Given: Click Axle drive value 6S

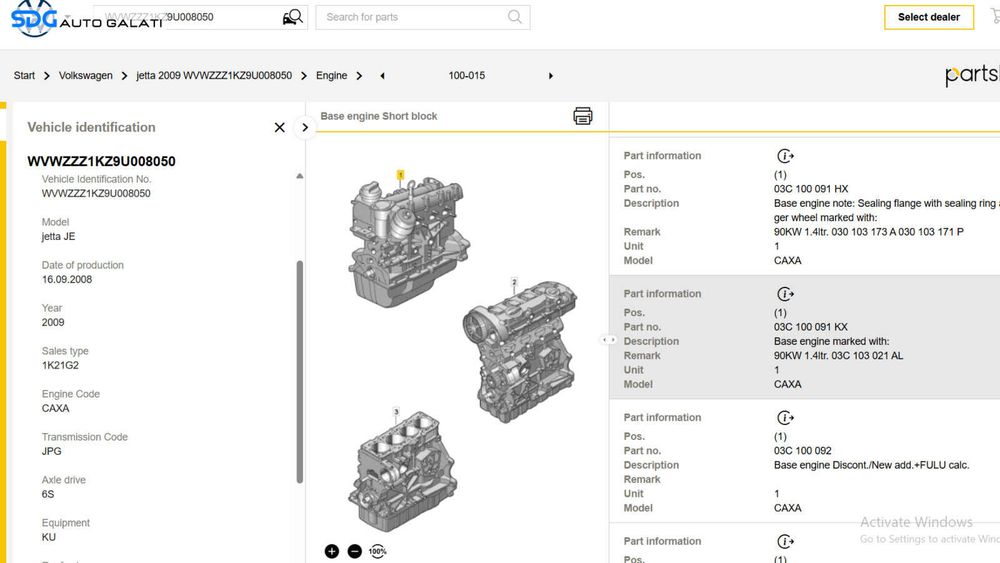Looking at the screenshot, I should tap(48, 494).
